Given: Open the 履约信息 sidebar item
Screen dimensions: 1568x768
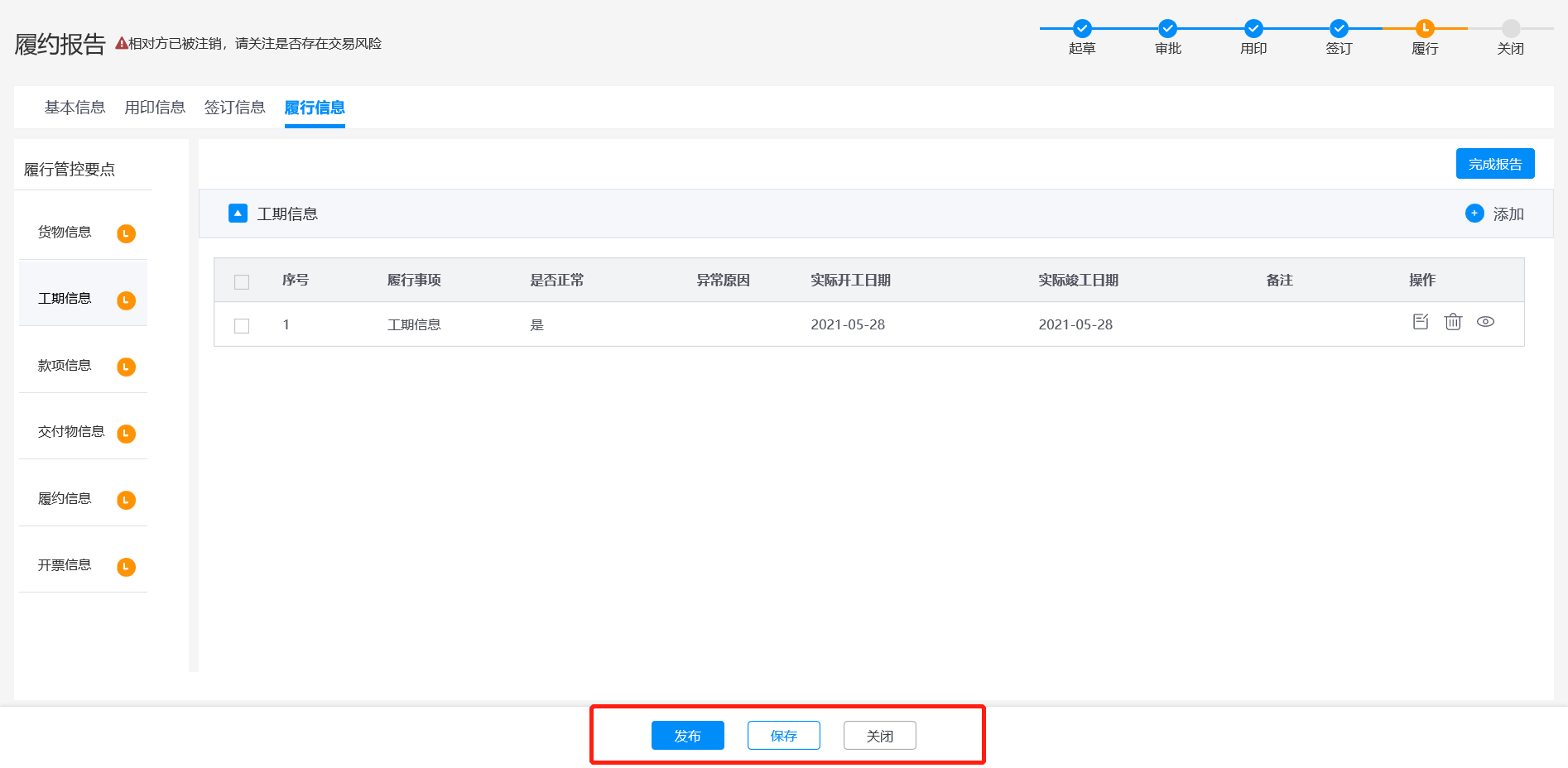Looking at the screenshot, I should (x=65, y=499).
